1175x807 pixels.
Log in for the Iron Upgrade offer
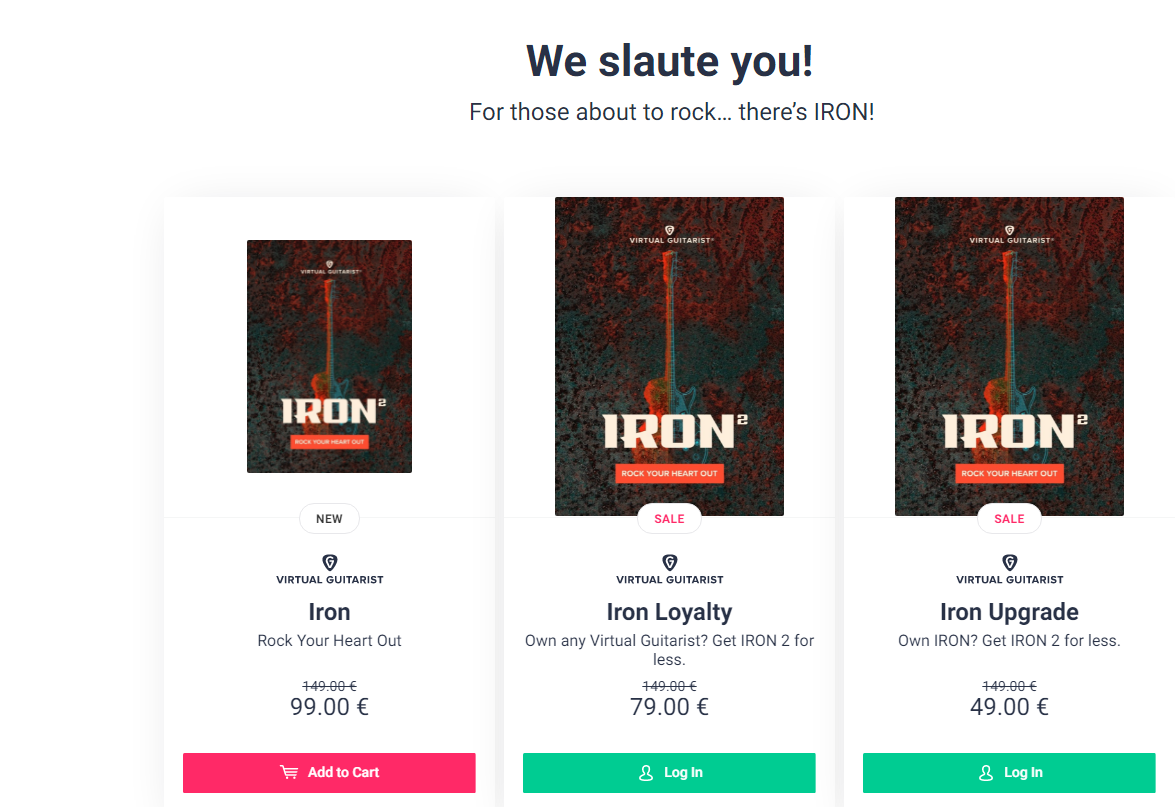pos(1009,772)
